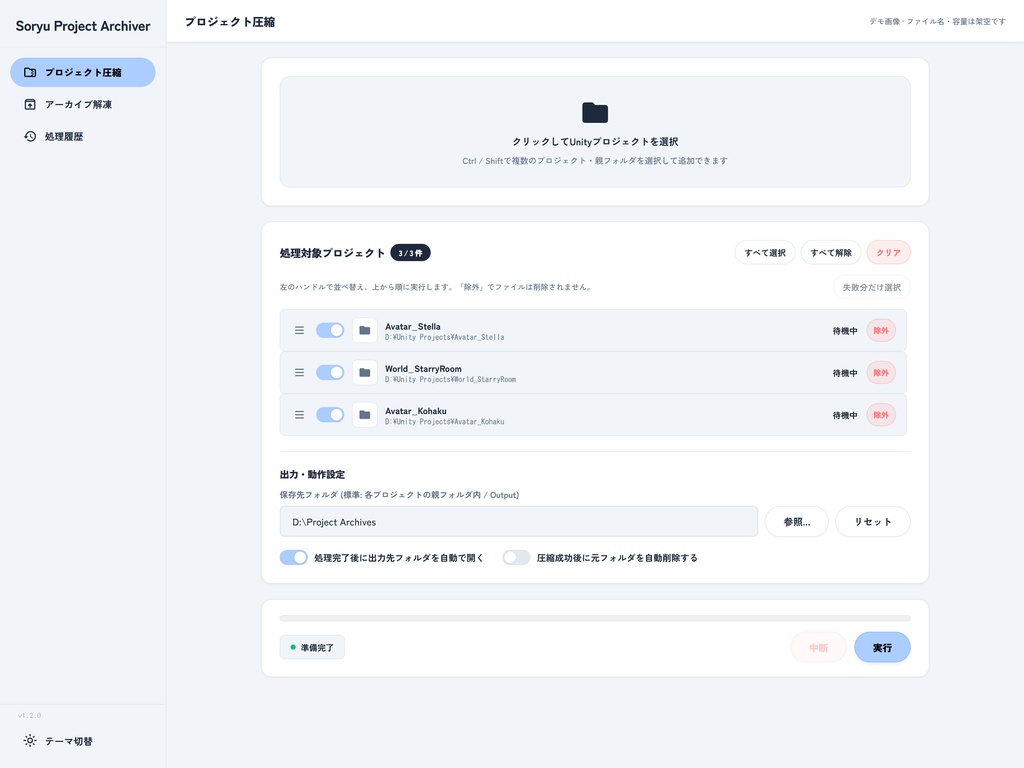
Task: Click the Avatar_Kohaku folder icon
Action: [x=364, y=415]
